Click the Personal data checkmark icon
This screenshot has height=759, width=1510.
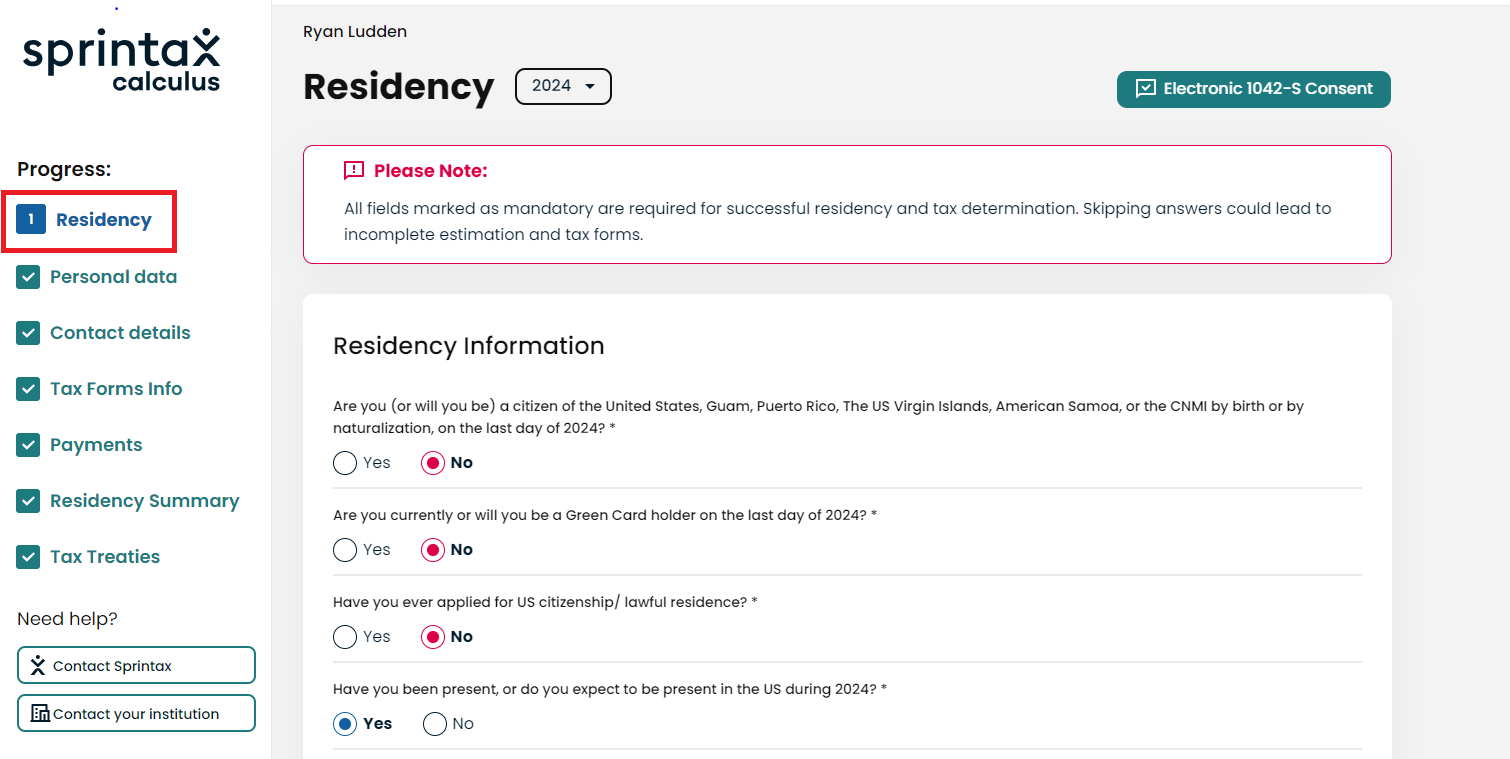[28, 277]
